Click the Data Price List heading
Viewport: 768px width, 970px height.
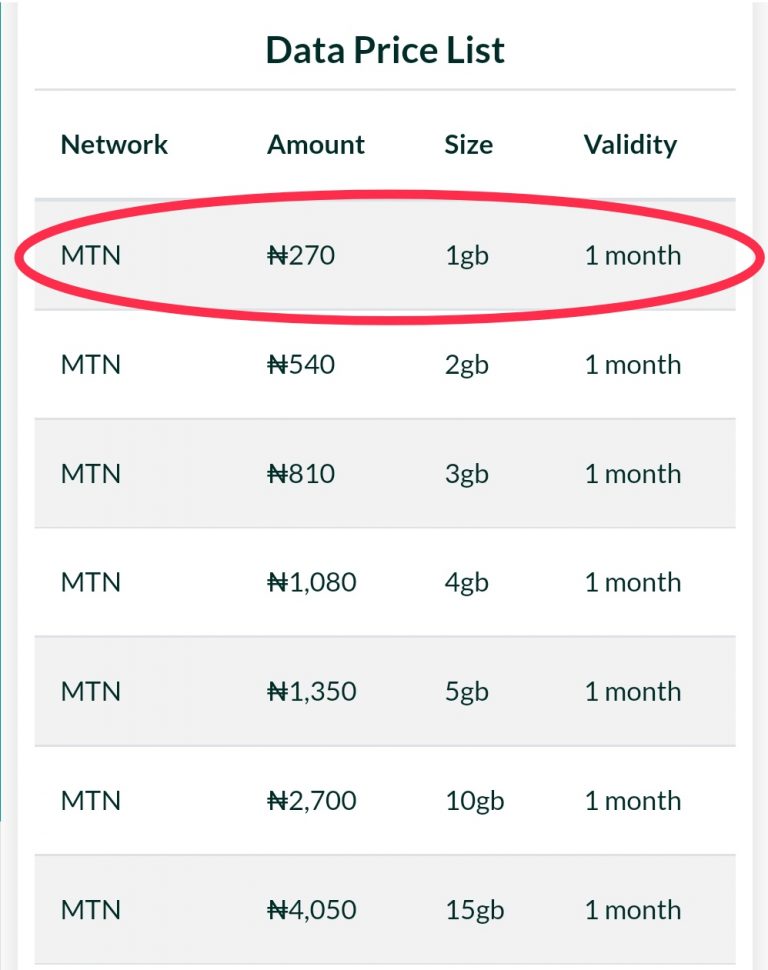[385, 50]
